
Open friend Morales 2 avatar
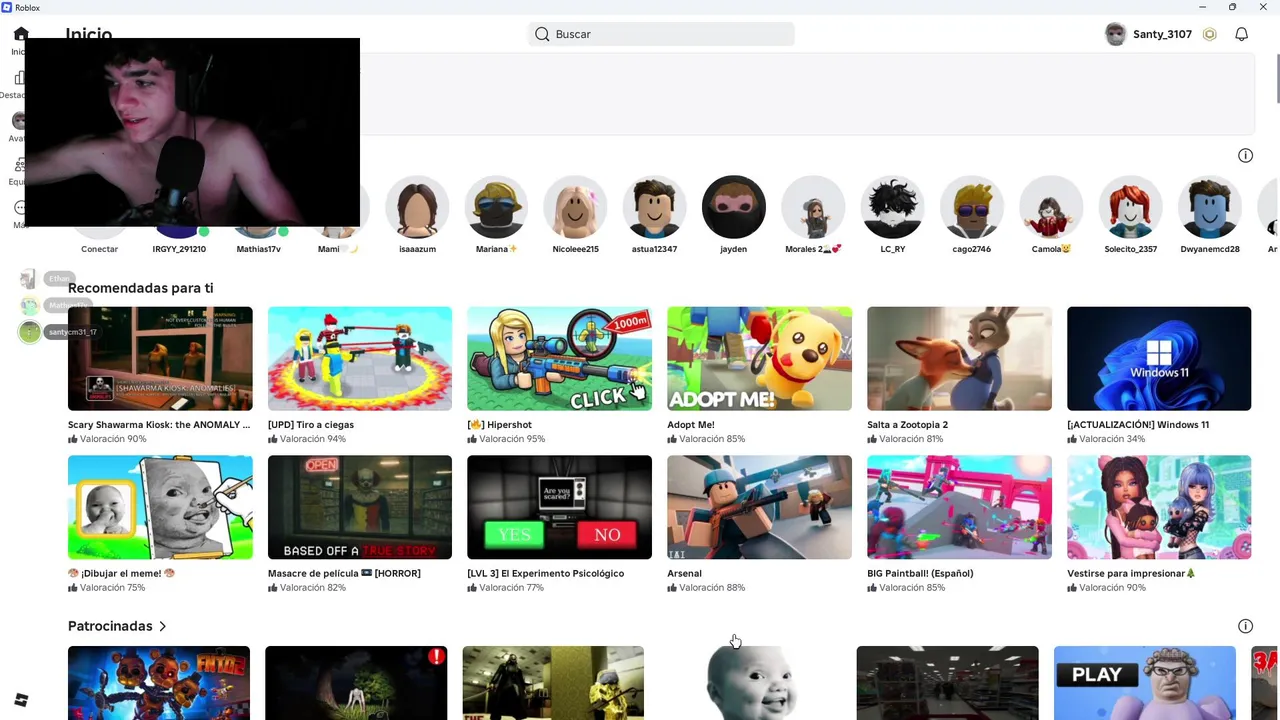813,207
